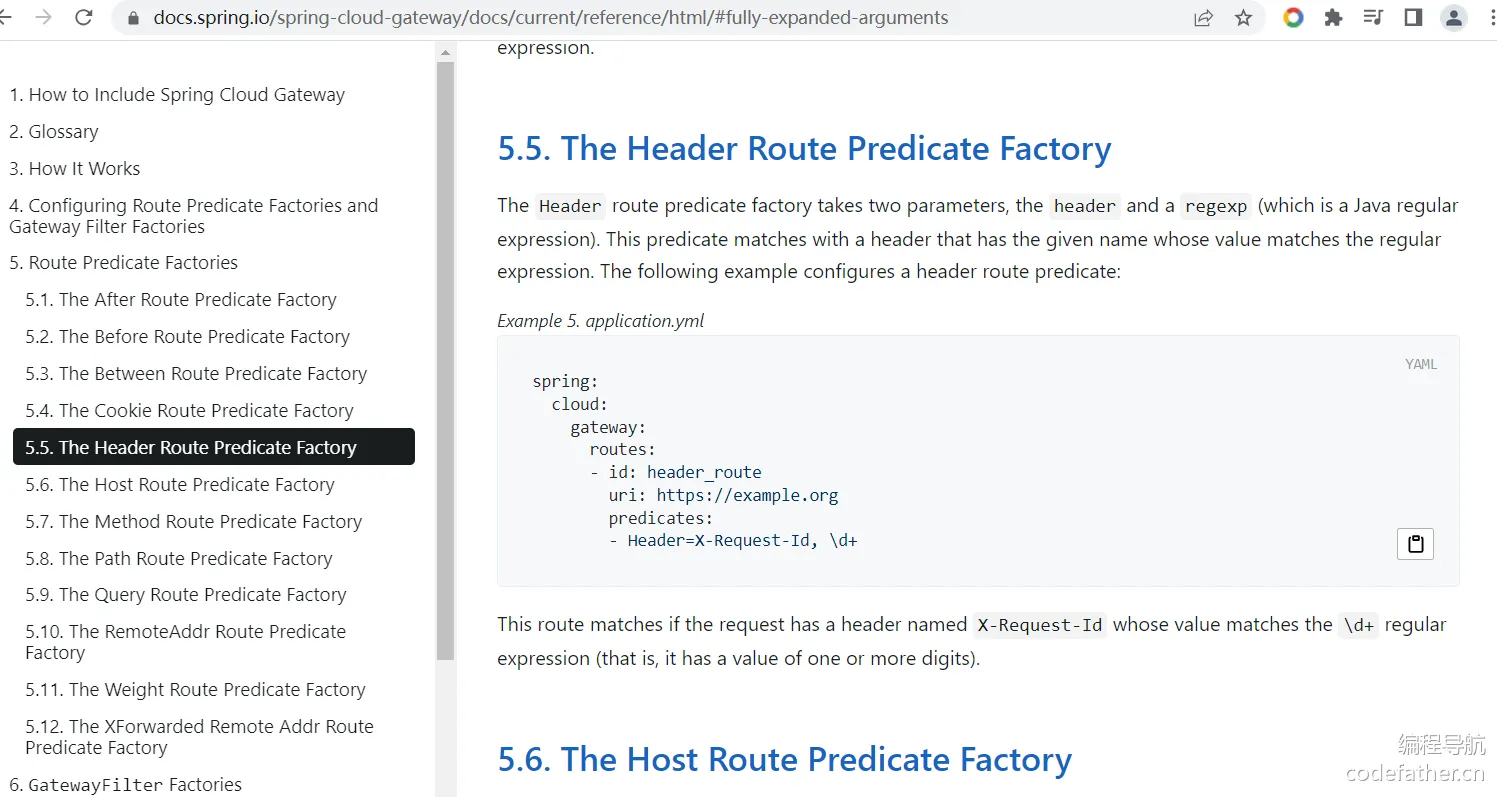The width and height of the screenshot is (1497, 797).
Task: Bookmark this page with the star icon
Action: (x=1243, y=18)
